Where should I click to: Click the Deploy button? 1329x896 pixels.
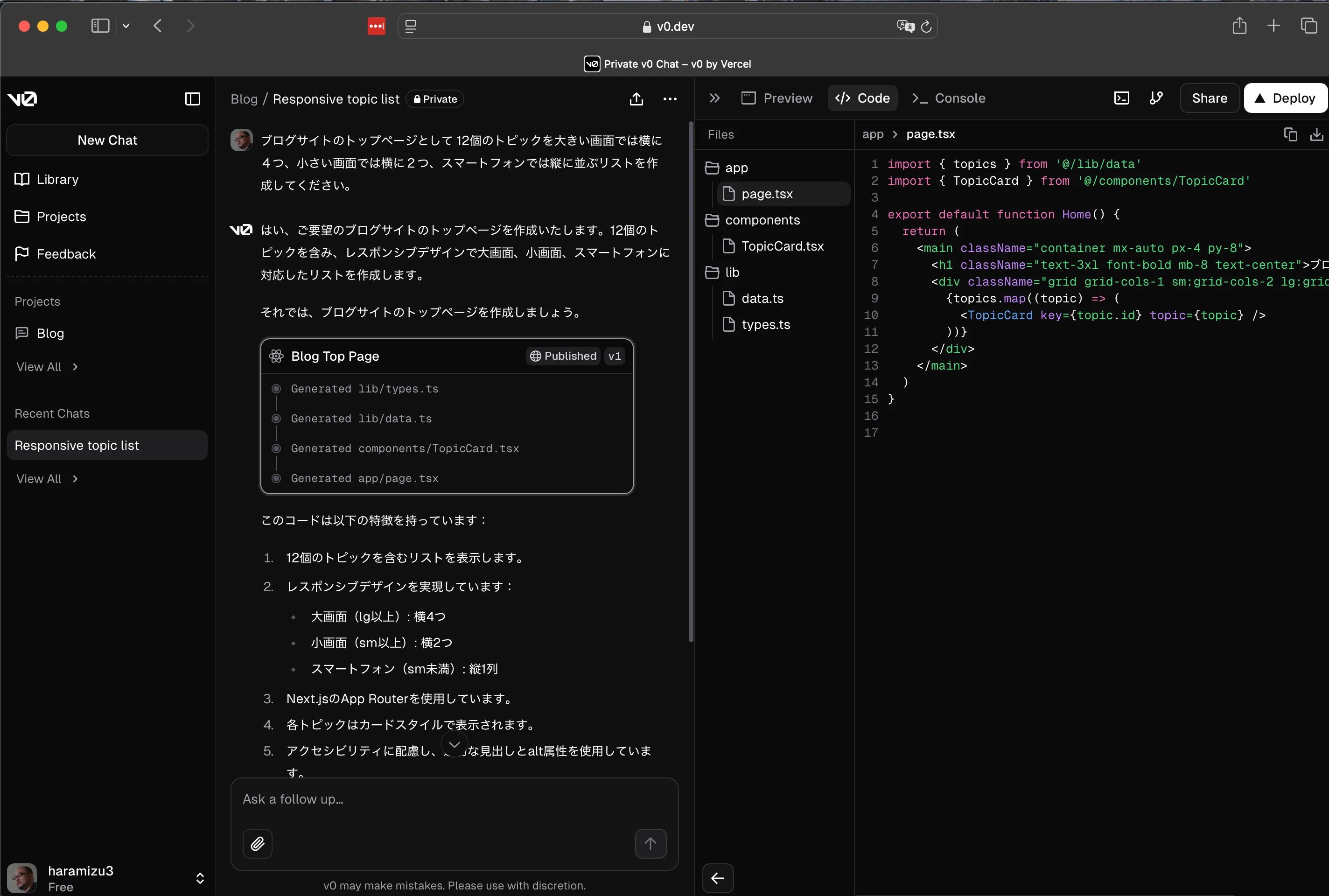tap(1284, 98)
